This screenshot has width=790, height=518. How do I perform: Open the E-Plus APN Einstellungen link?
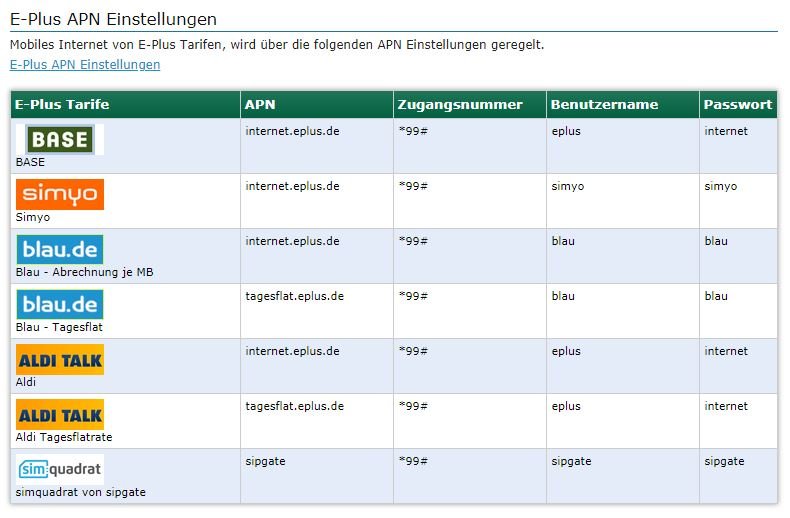85,64
